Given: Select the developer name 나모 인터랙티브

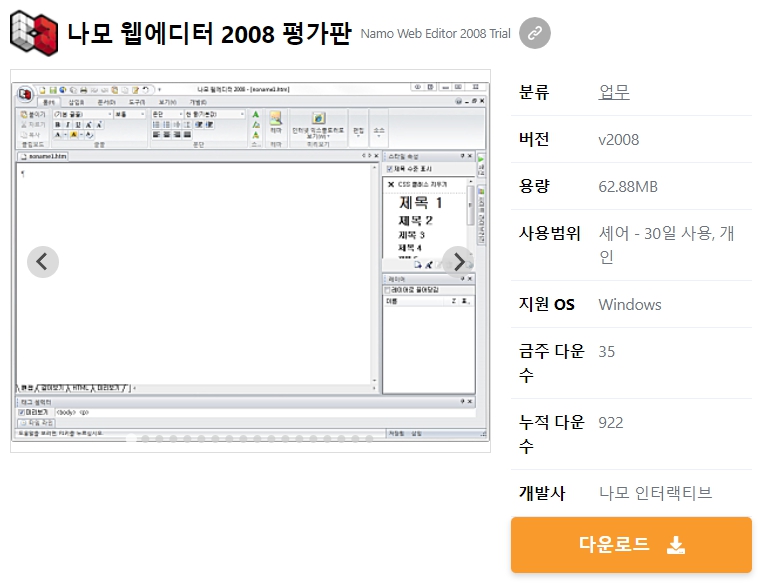Looking at the screenshot, I should [655, 493].
